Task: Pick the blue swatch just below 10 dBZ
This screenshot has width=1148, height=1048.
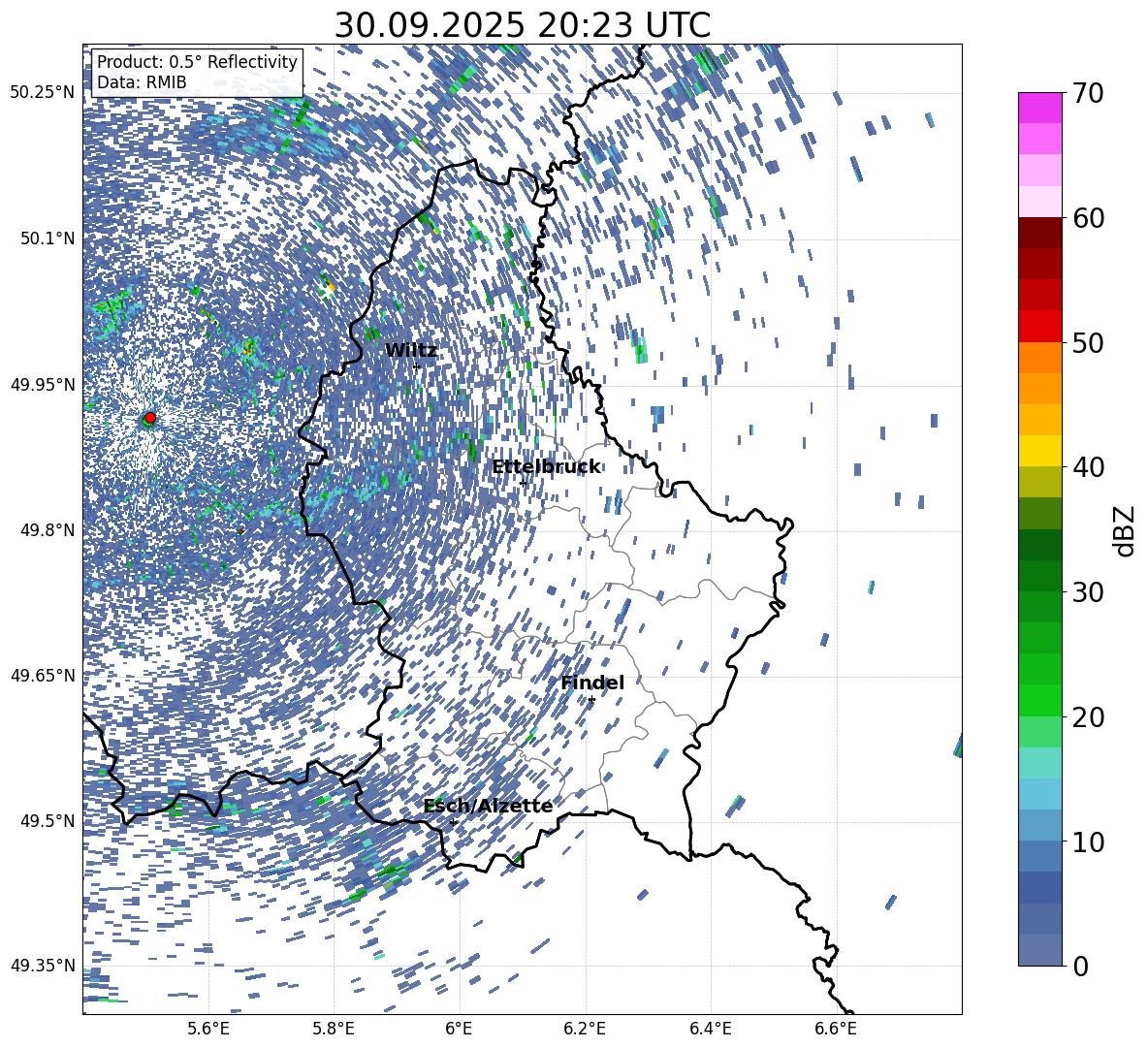Action: point(1039,856)
